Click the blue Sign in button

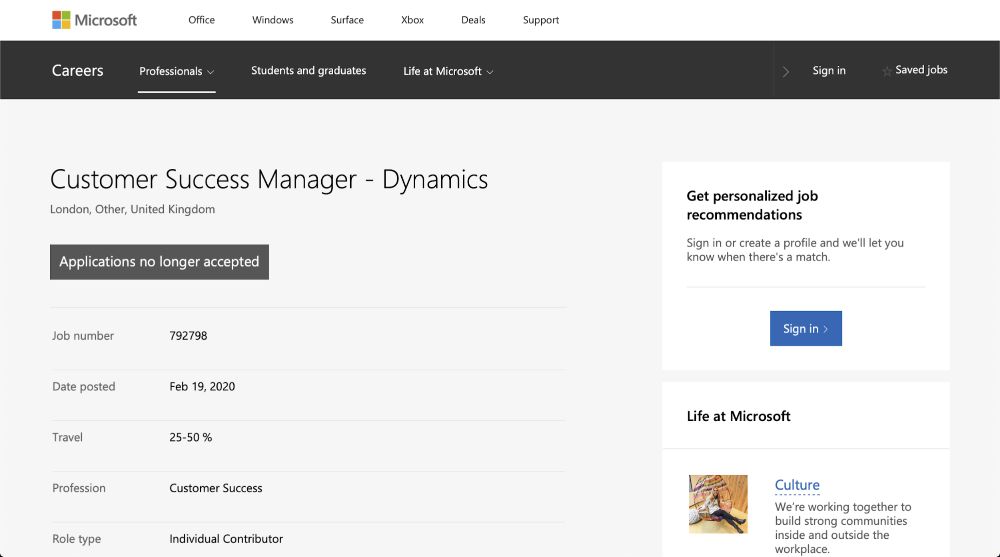pyautogui.click(x=805, y=329)
